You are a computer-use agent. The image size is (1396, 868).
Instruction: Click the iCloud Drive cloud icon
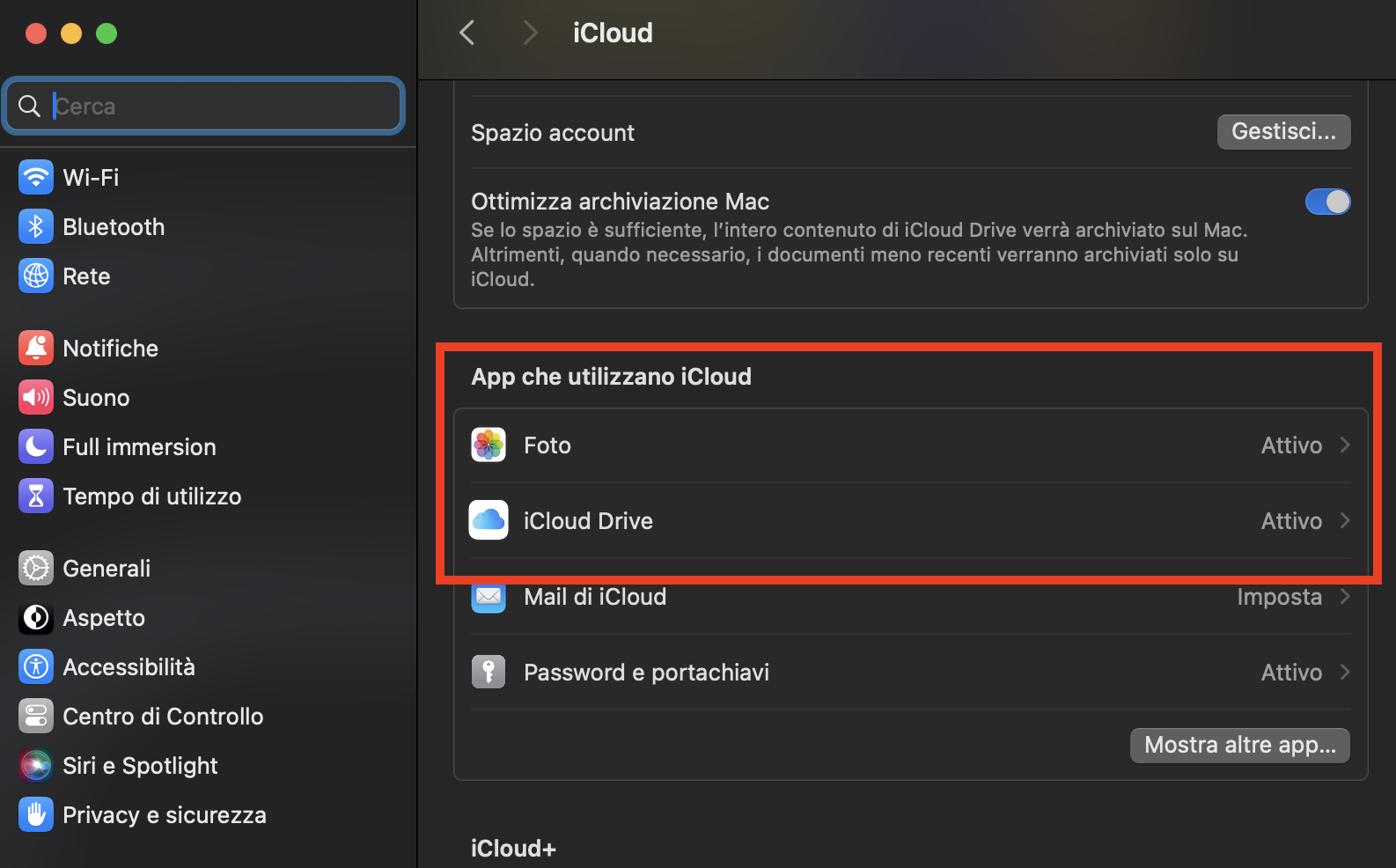(x=489, y=520)
